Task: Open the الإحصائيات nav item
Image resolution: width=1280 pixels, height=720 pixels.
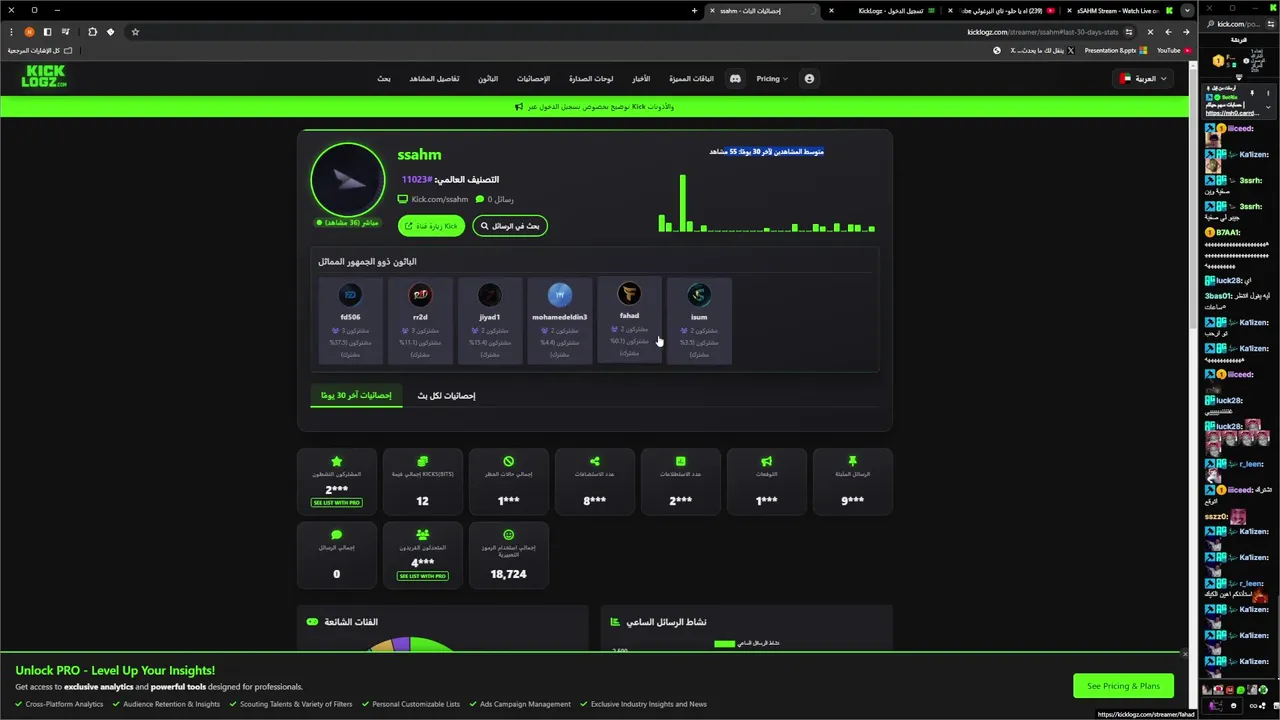Action: point(533,78)
